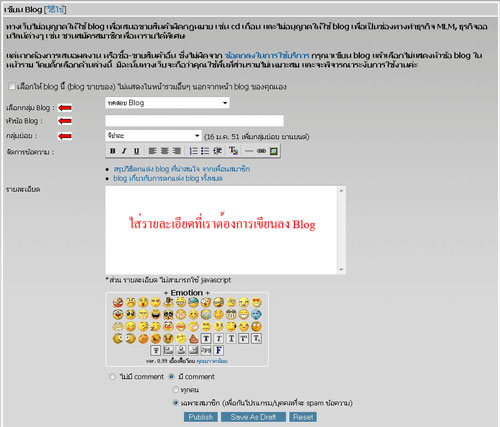Click the Blog title input field
500x427 pixels.
click(x=195, y=121)
